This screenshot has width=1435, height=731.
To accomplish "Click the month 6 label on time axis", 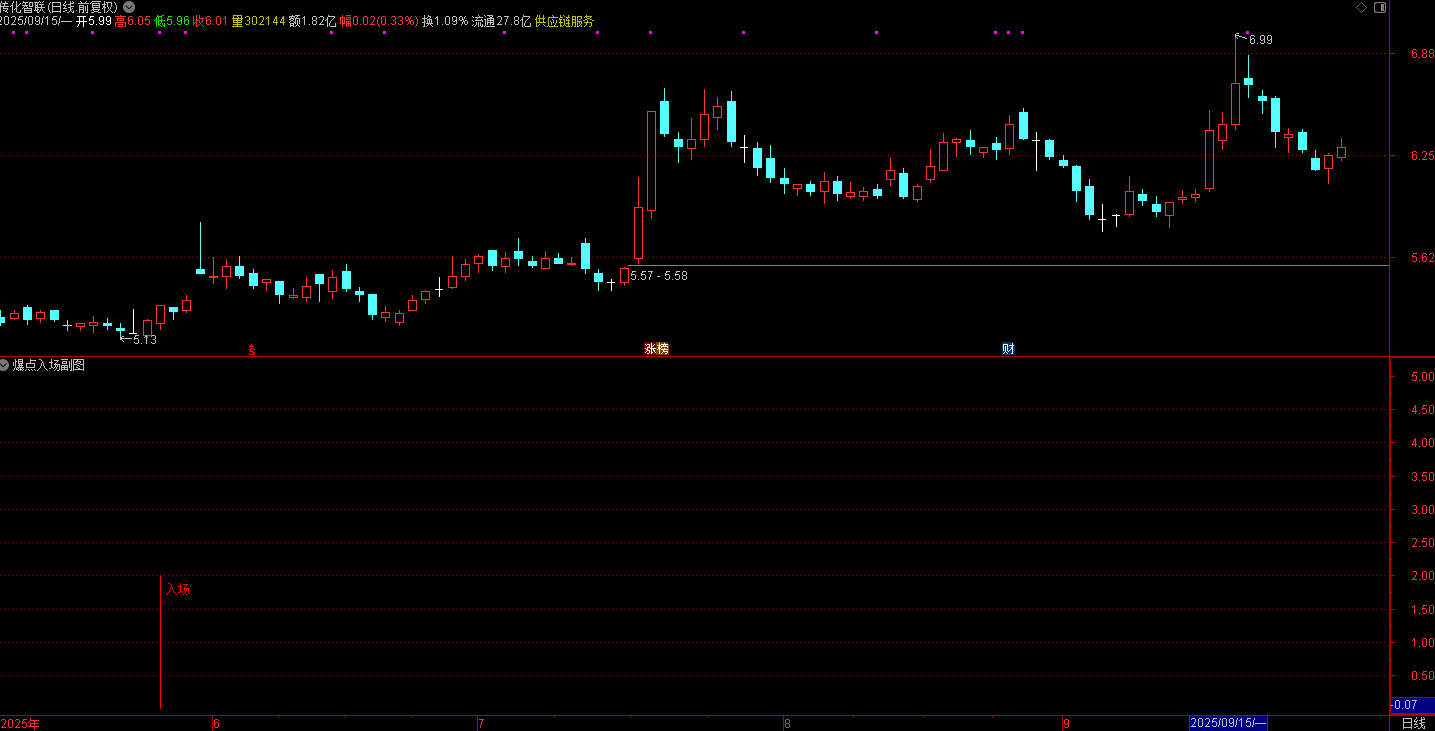I will coord(216,723).
